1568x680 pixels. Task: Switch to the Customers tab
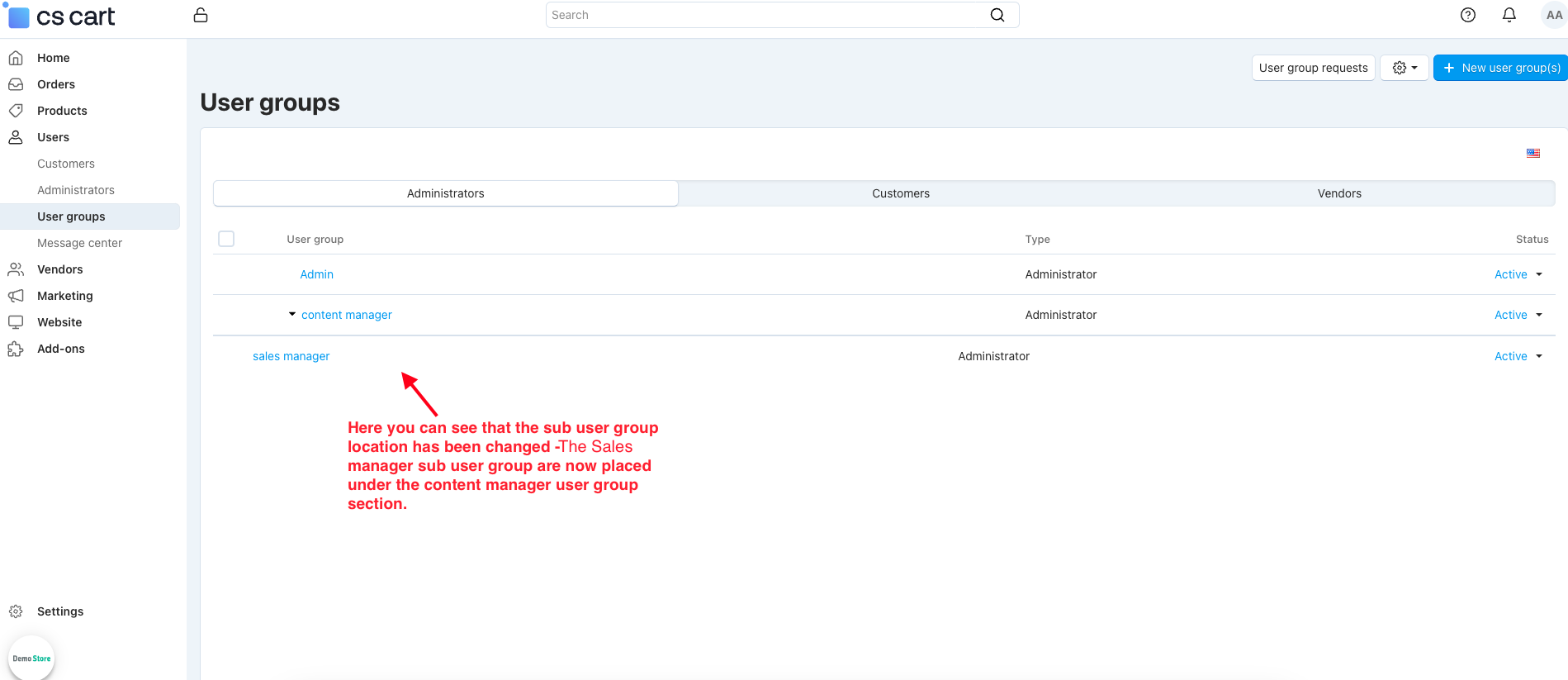pyautogui.click(x=900, y=193)
